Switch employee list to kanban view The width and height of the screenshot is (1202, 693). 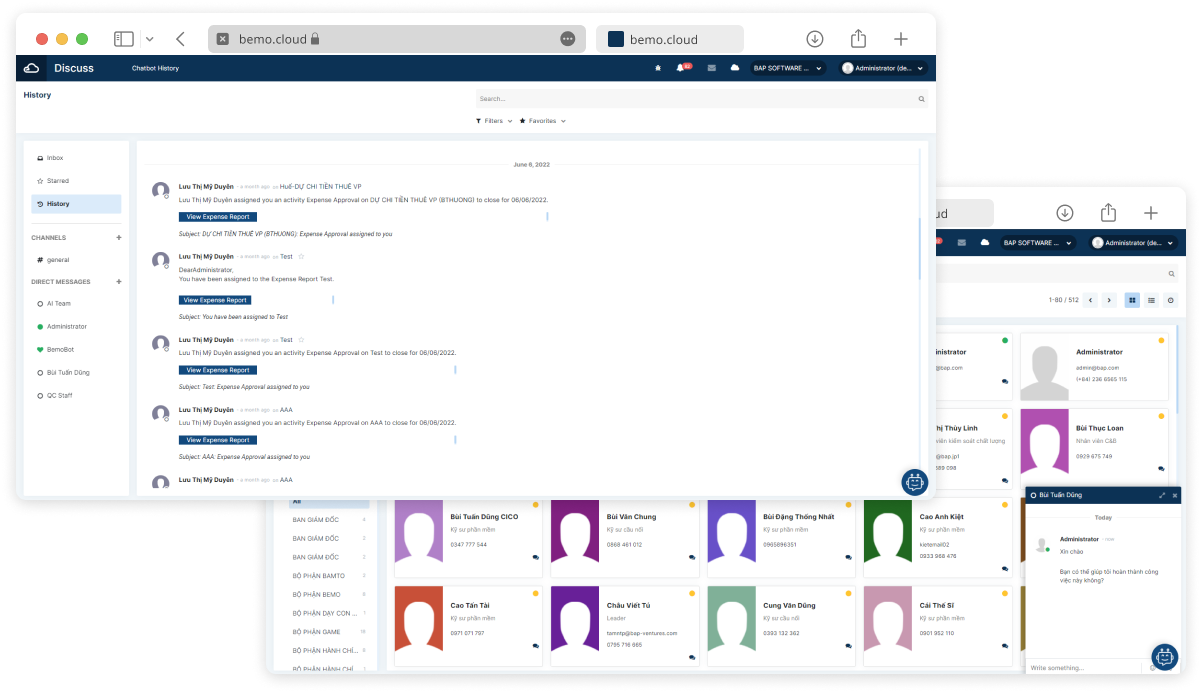pyautogui.click(x=1132, y=300)
